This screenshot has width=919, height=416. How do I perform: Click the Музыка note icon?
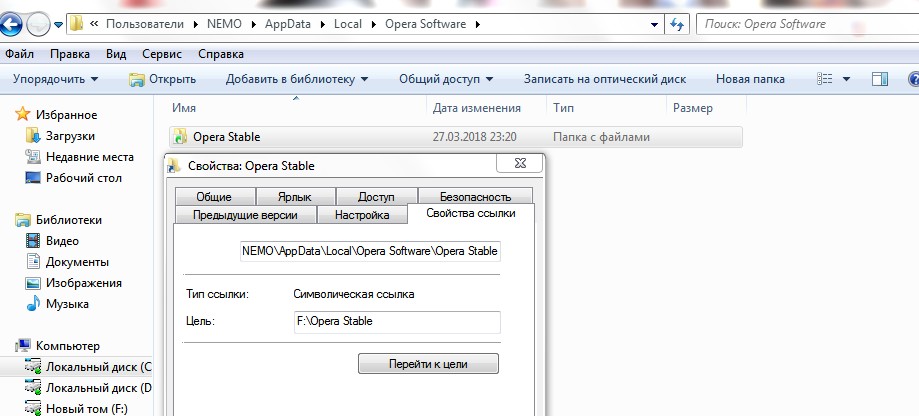pos(33,304)
